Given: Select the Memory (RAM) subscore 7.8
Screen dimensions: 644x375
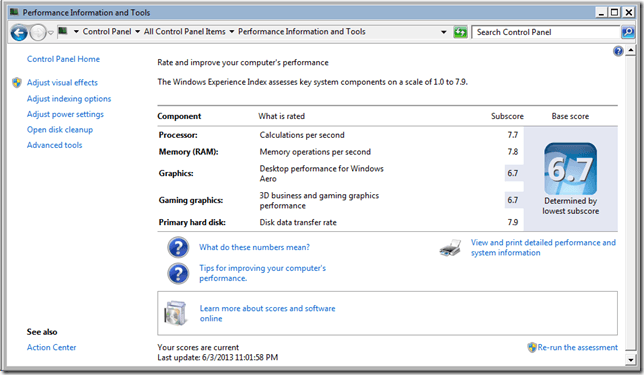Looking at the screenshot, I should 513,152.
